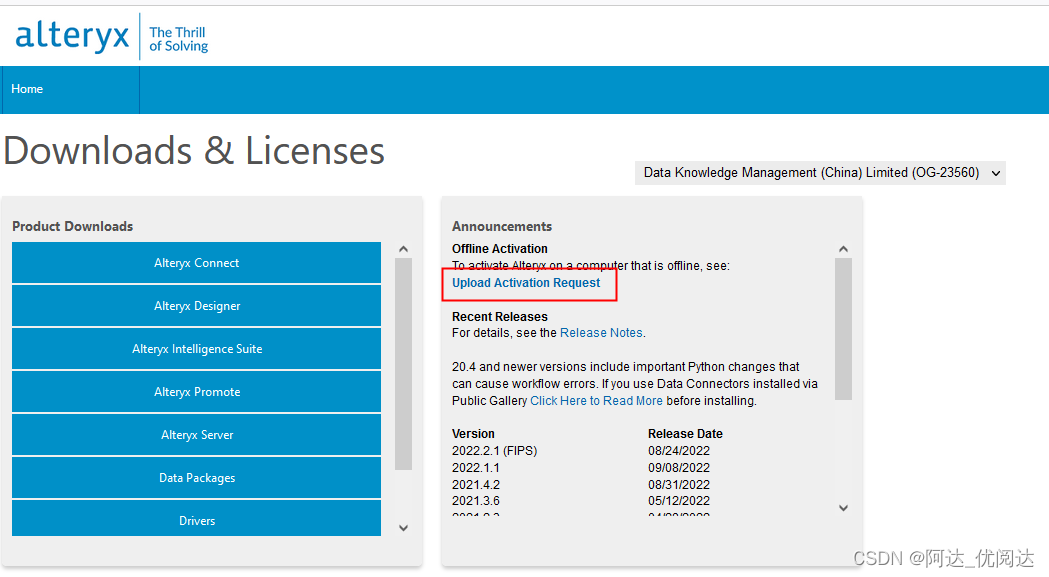Viewport: 1049px width, 577px height.
Task: Click The Thrill of Solving tagline
Action: [179, 39]
